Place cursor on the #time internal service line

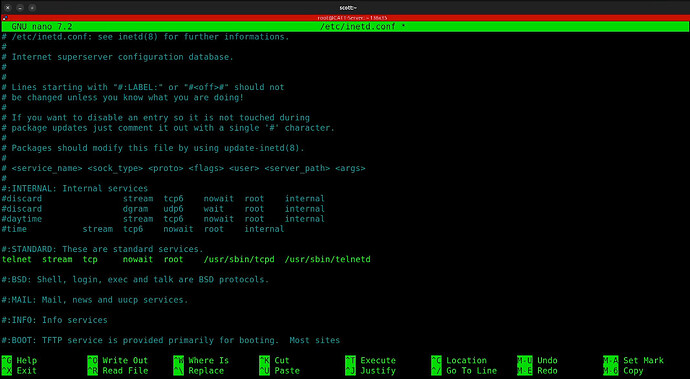click(x=143, y=229)
